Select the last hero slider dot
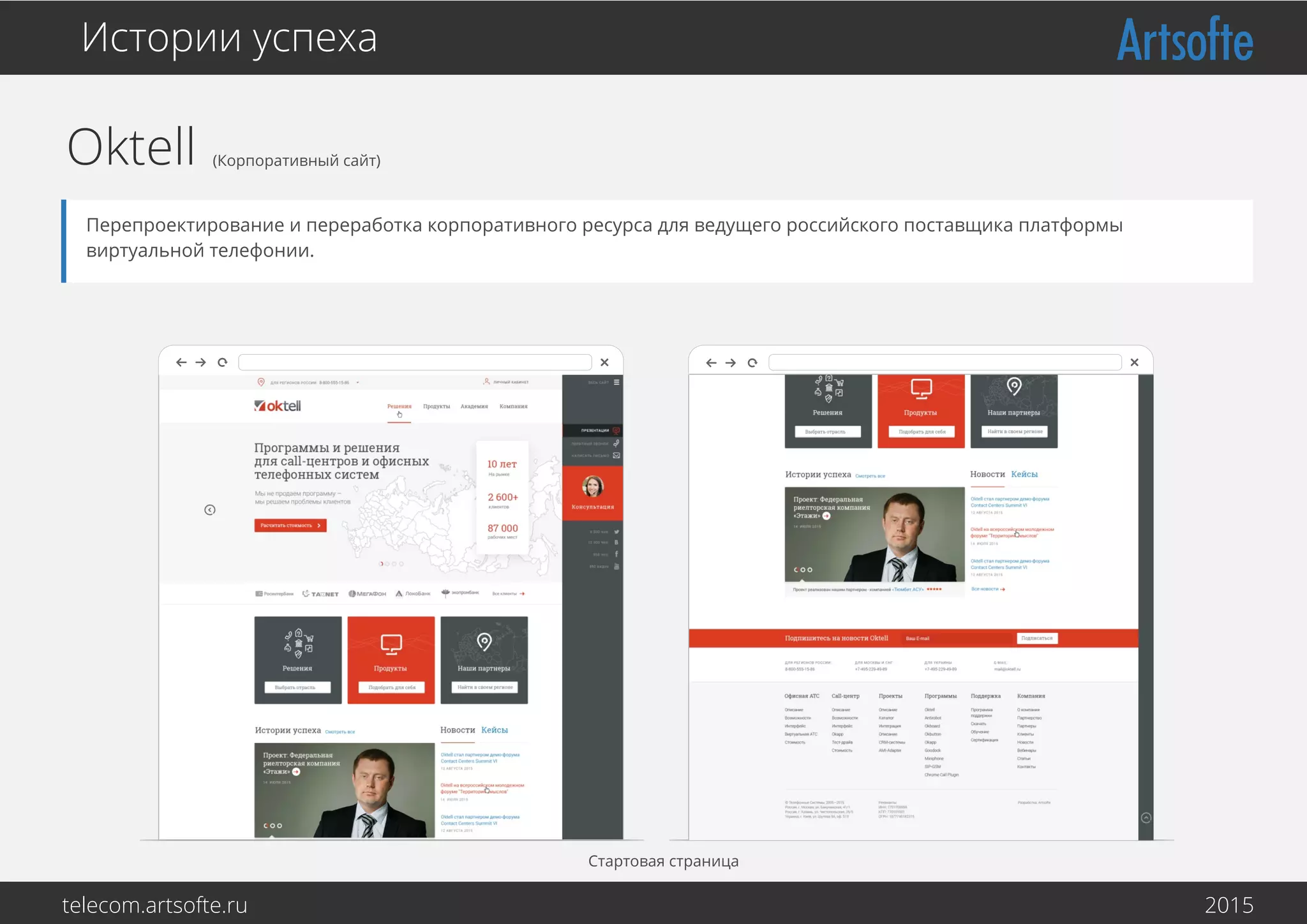Viewport: 1307px width, 924px height. pyautogui.click(x=401, y=563)
